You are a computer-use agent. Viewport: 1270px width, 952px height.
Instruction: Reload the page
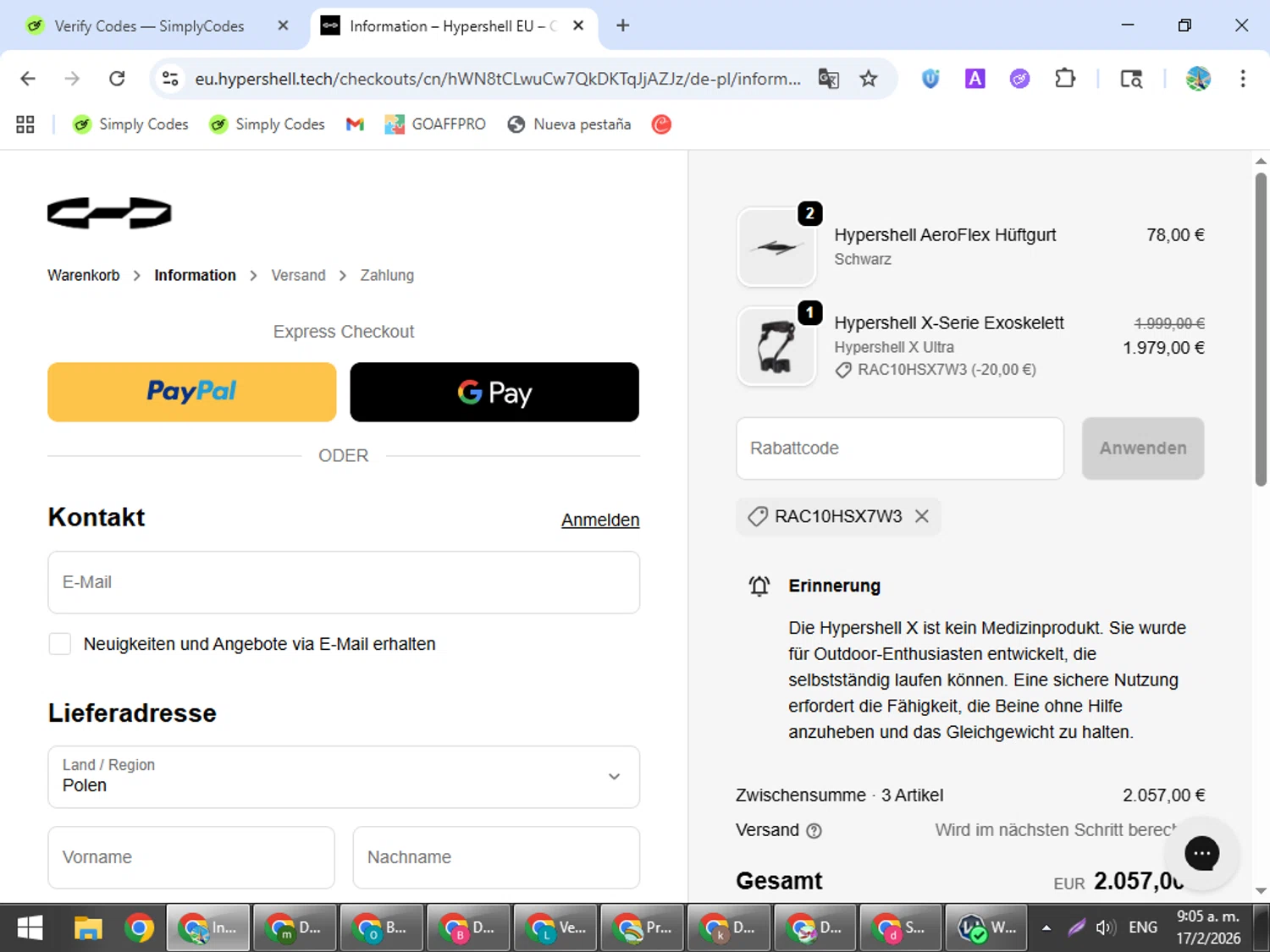click(117, 79)
